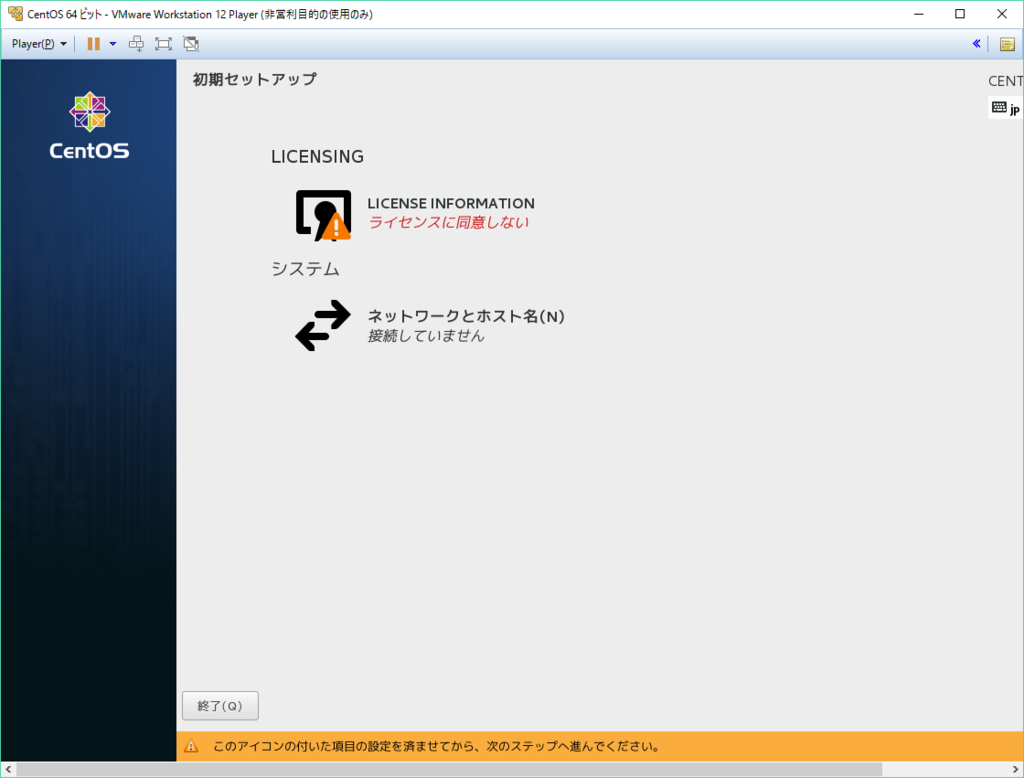Select ネットワークとホスト名(N) in the system section
The width and height of the screenshot is (1024, 778).
[466, 315]
